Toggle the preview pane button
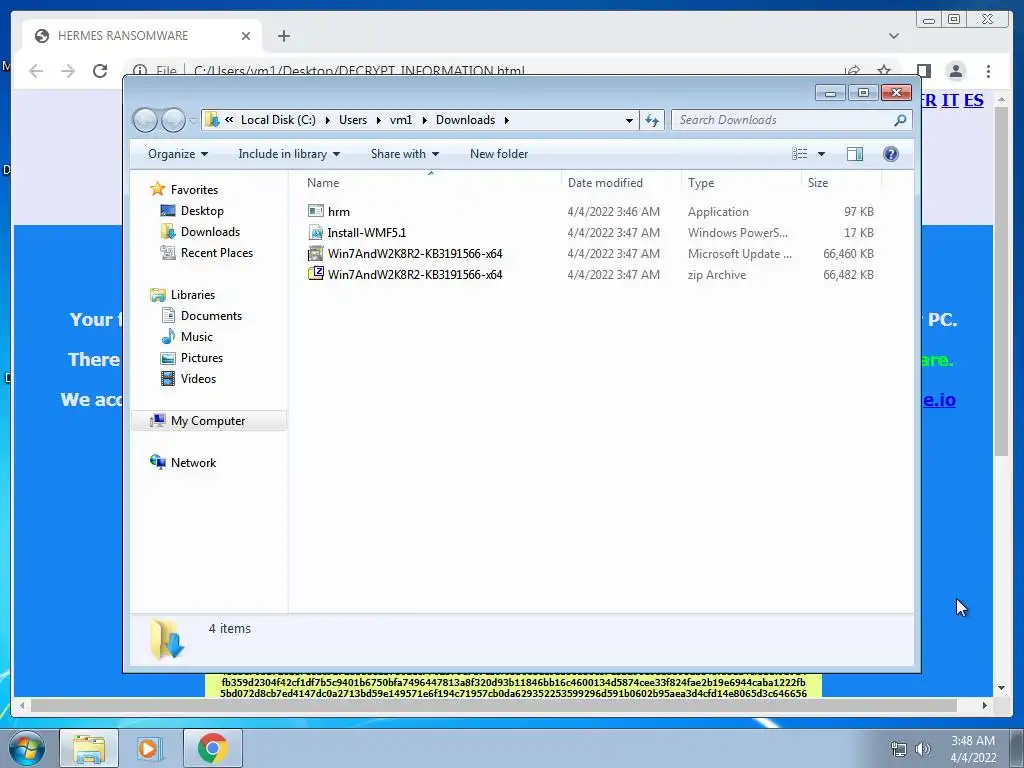 (854, 153)
